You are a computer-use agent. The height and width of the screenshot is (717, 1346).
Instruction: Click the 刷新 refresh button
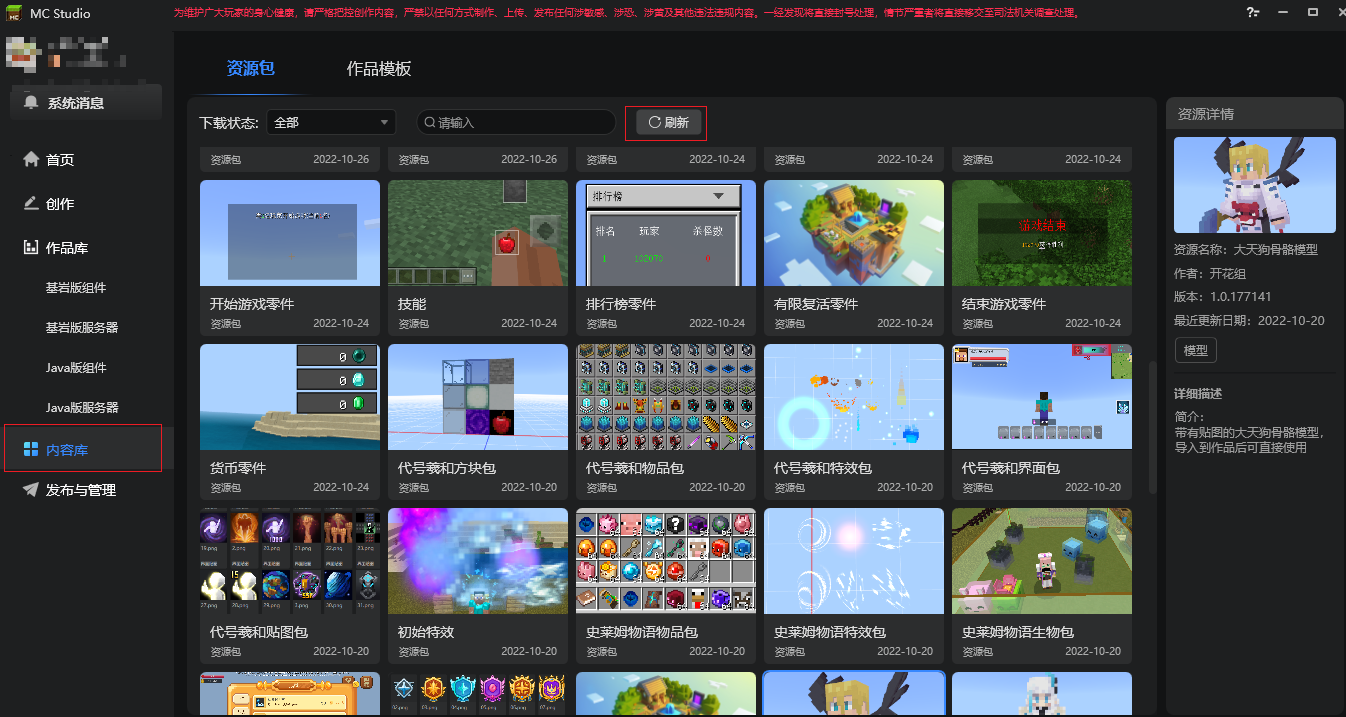669,122
